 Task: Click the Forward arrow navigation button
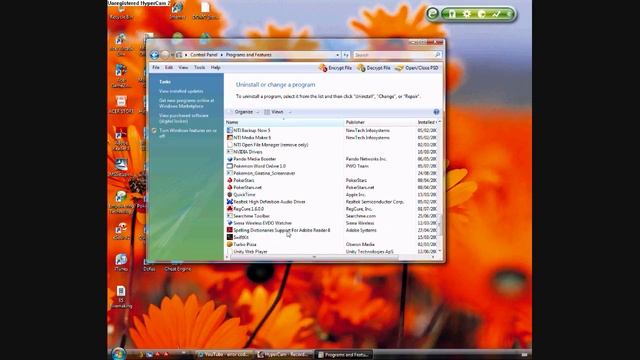pyautogui.click(x=164, y=55)
